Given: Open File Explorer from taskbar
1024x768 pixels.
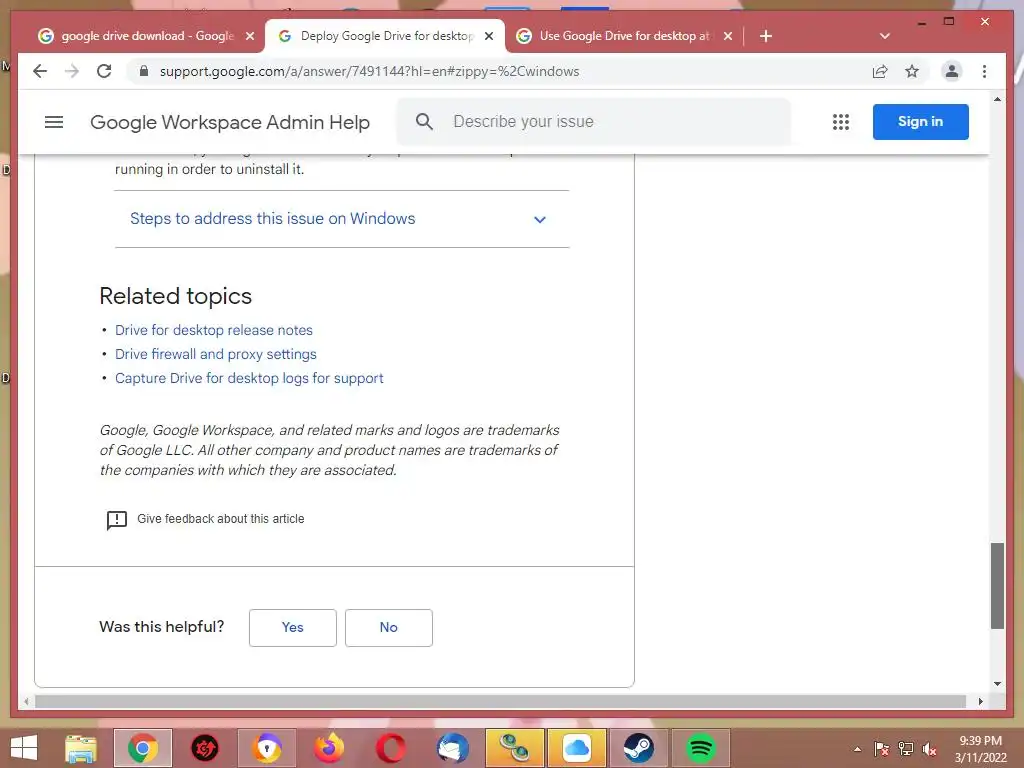Looking at the screenshot, I should pyautogui.click(x=81, y=748).
